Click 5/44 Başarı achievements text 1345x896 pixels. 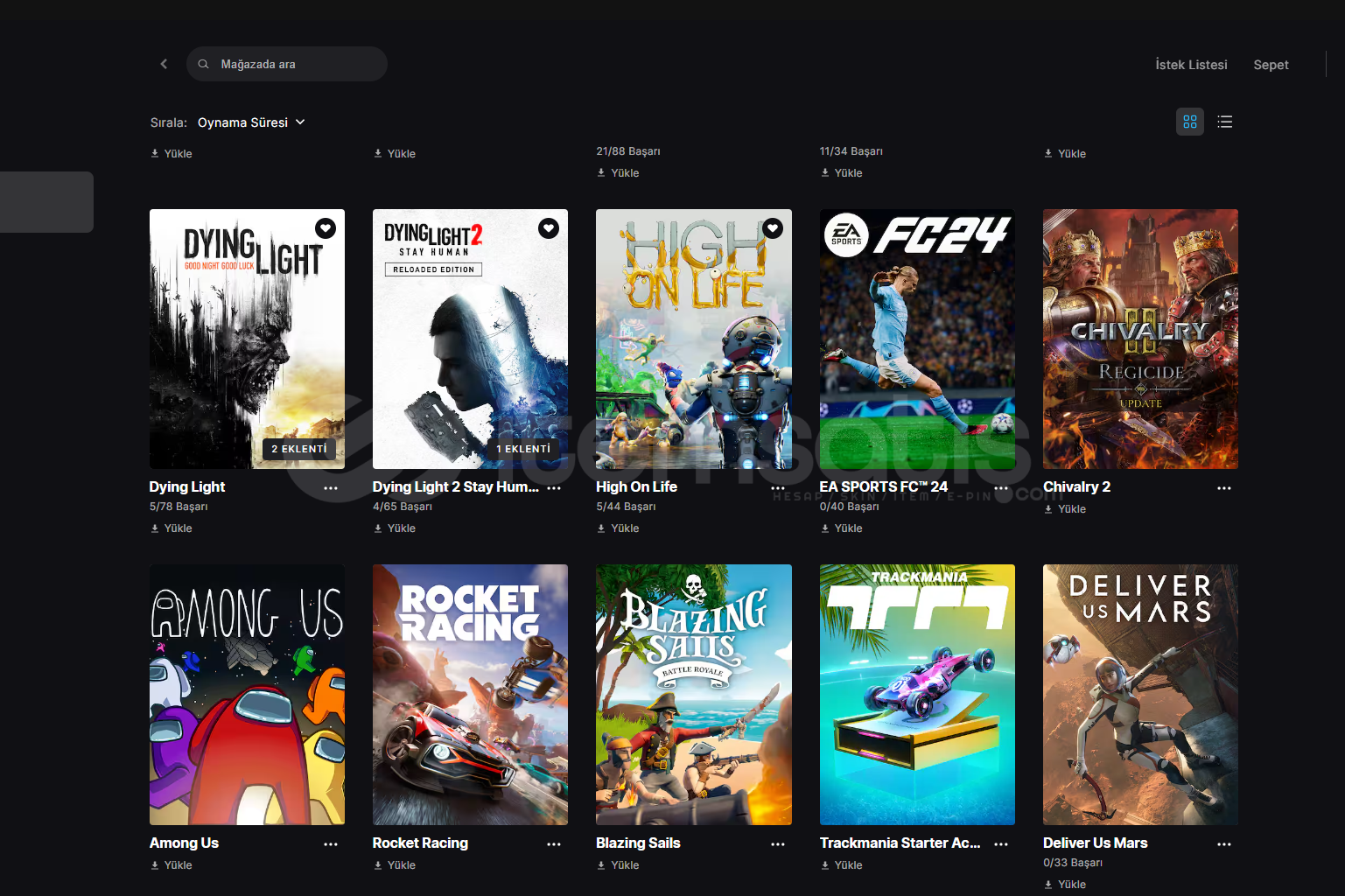point(626,507)
